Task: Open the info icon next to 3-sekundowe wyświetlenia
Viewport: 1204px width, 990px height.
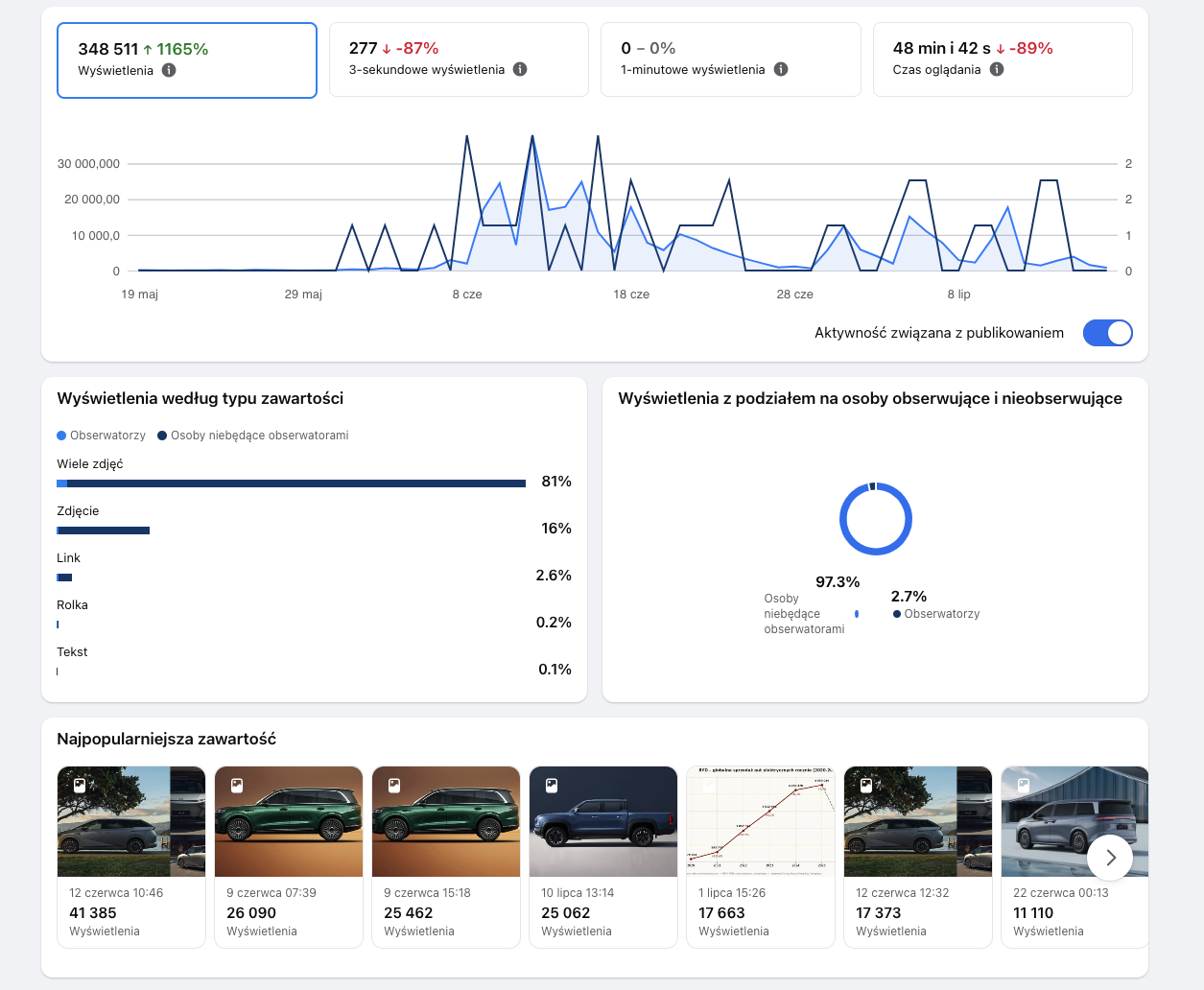Action: [x=520, y=69]
